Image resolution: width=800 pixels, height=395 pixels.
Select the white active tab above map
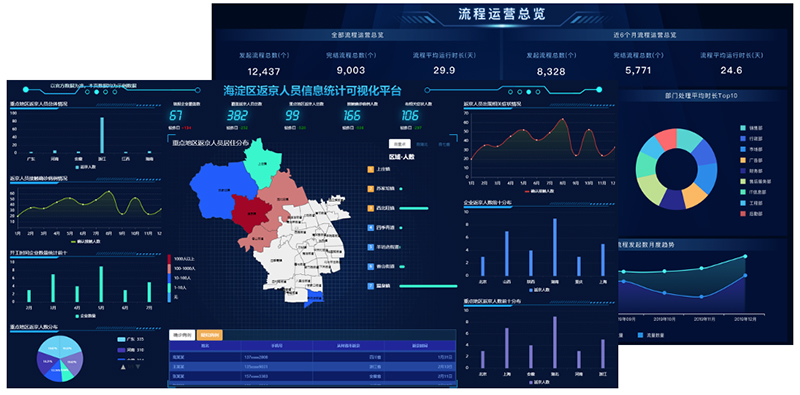[399, 144]
